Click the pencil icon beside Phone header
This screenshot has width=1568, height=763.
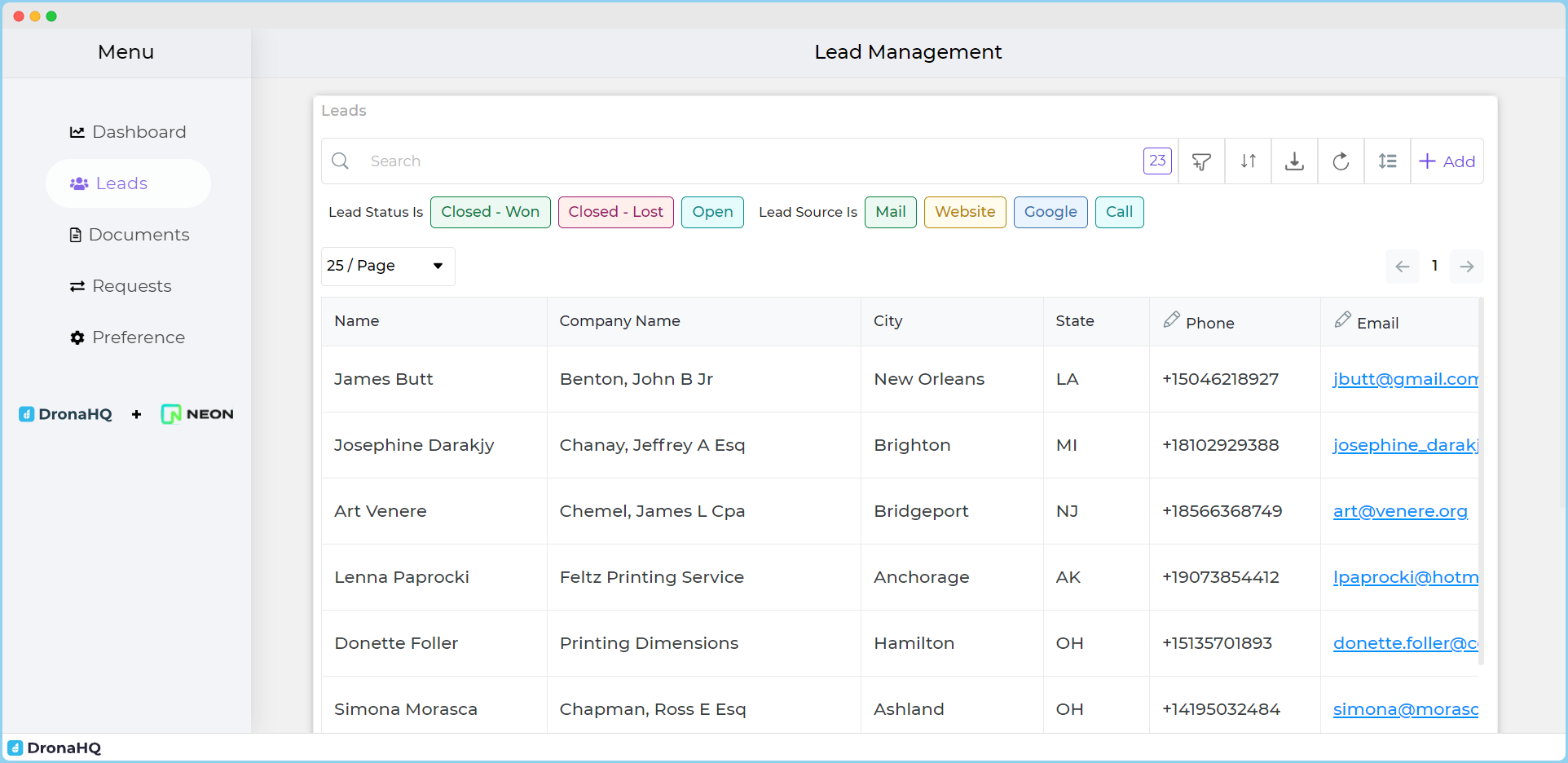pos(1171,320)
